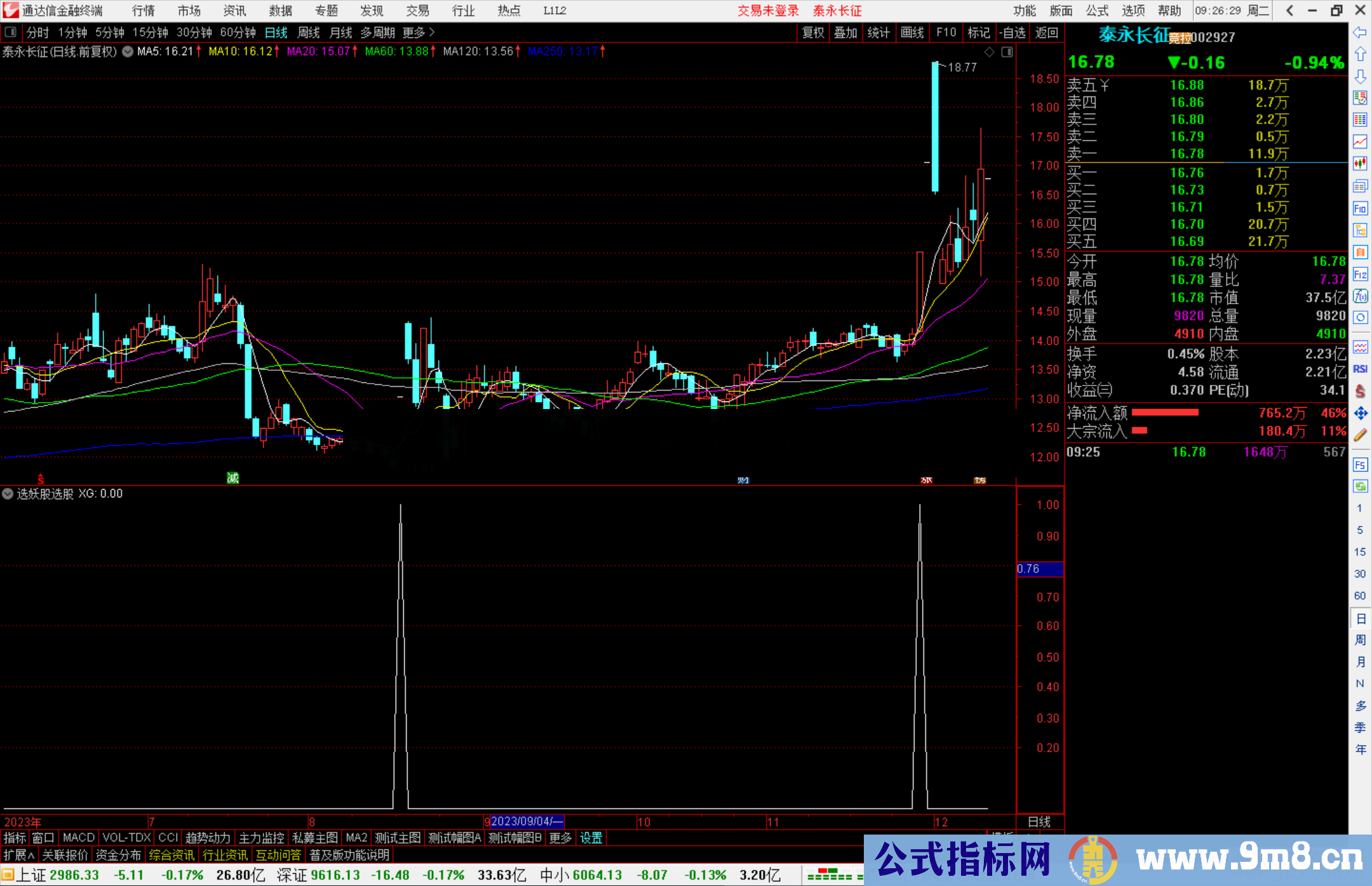
Task: Open 更多 indicator tabs list at bottom
Action: tap(560, 838)
